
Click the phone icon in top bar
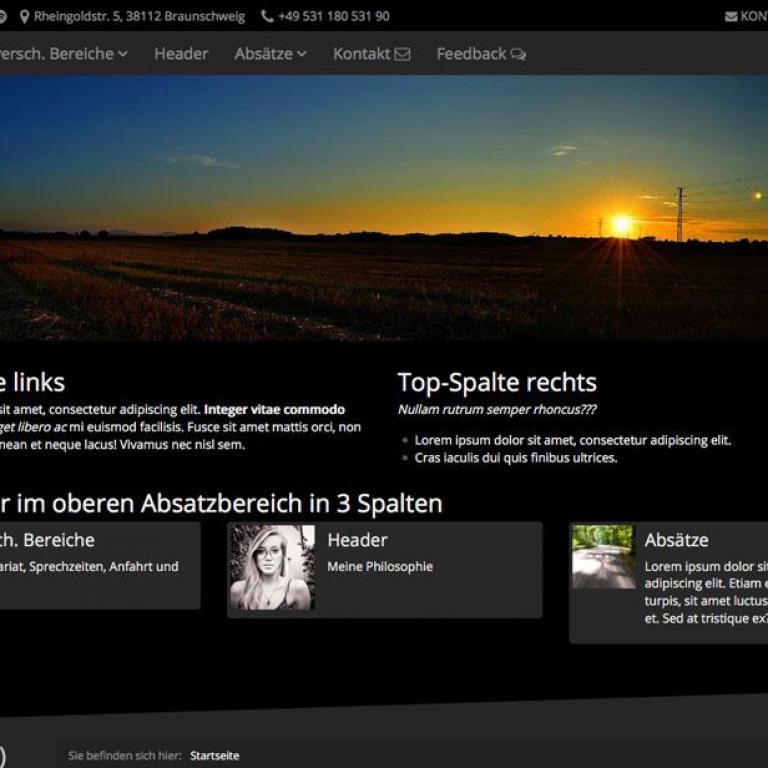[x=267, y=17]
